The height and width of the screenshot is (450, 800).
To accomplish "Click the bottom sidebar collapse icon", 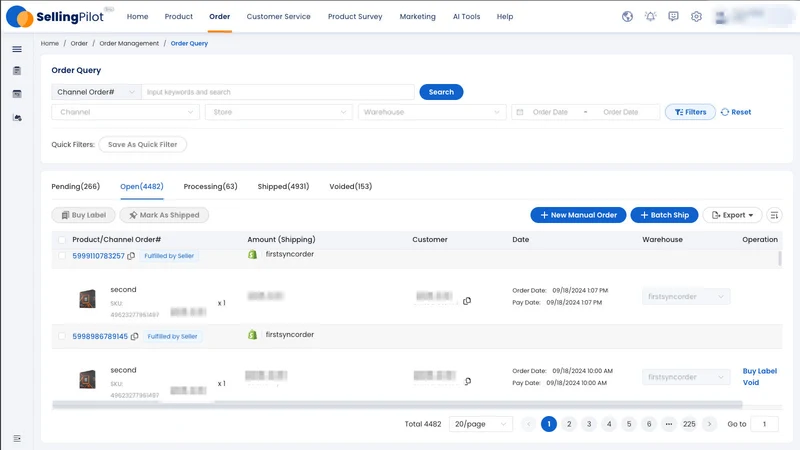I will [17, 438].
